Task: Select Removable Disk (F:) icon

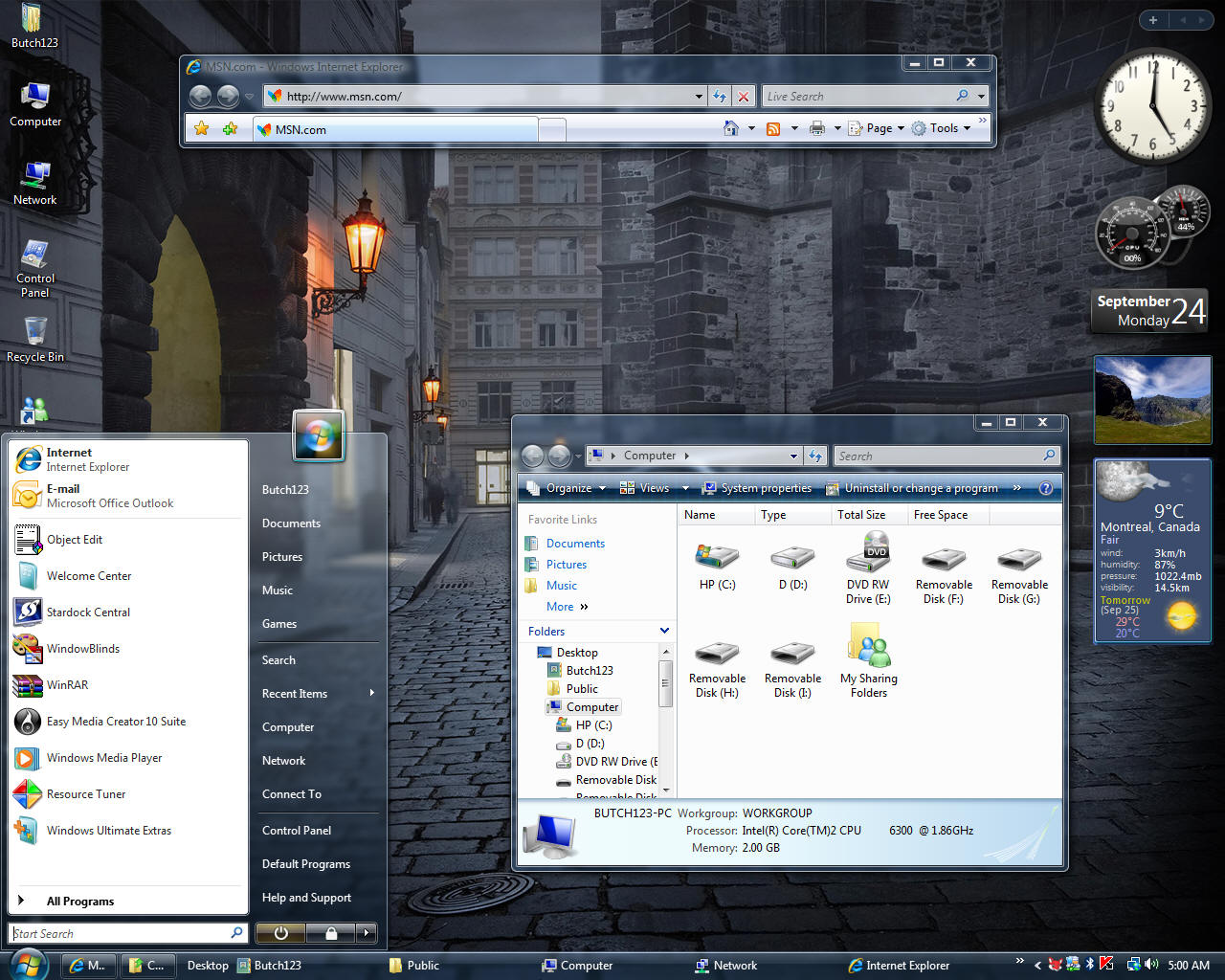Action: click(944, 573)
